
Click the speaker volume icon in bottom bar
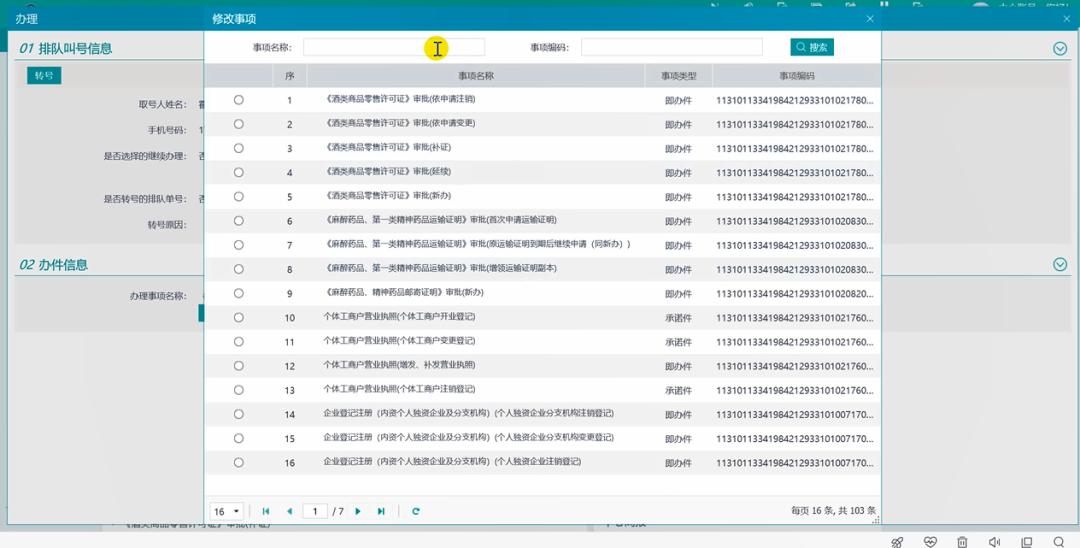(994, 541)
